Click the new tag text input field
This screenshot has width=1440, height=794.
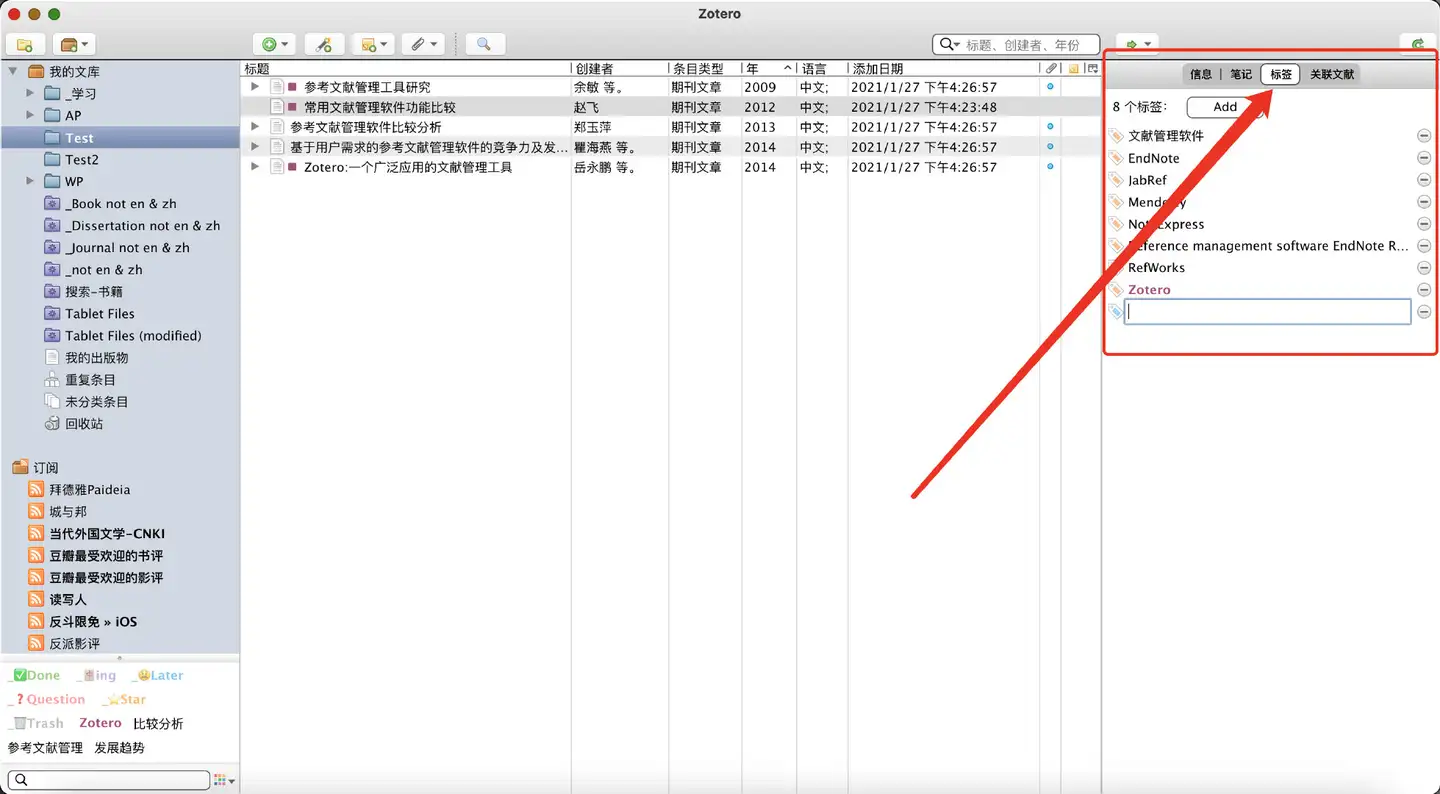[1268, 312]
